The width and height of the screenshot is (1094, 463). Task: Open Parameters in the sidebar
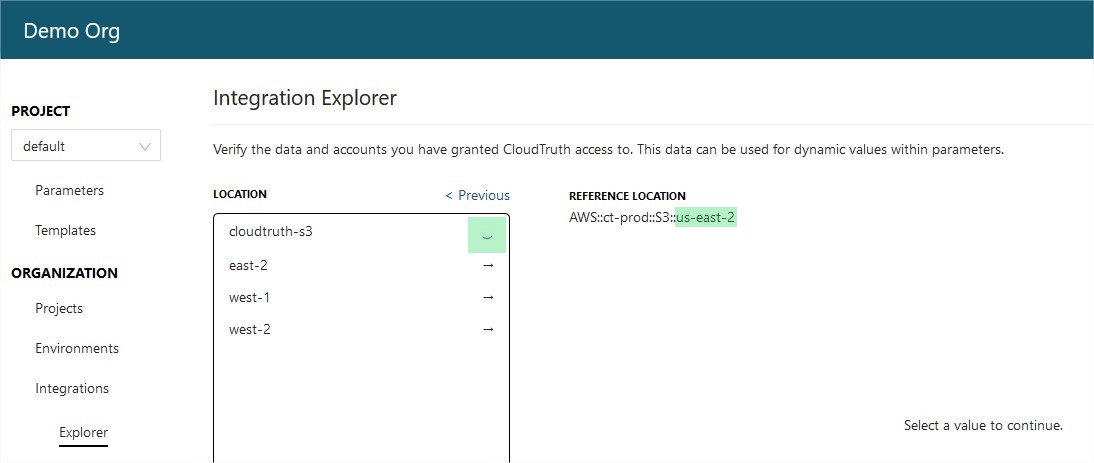[69, 190]
